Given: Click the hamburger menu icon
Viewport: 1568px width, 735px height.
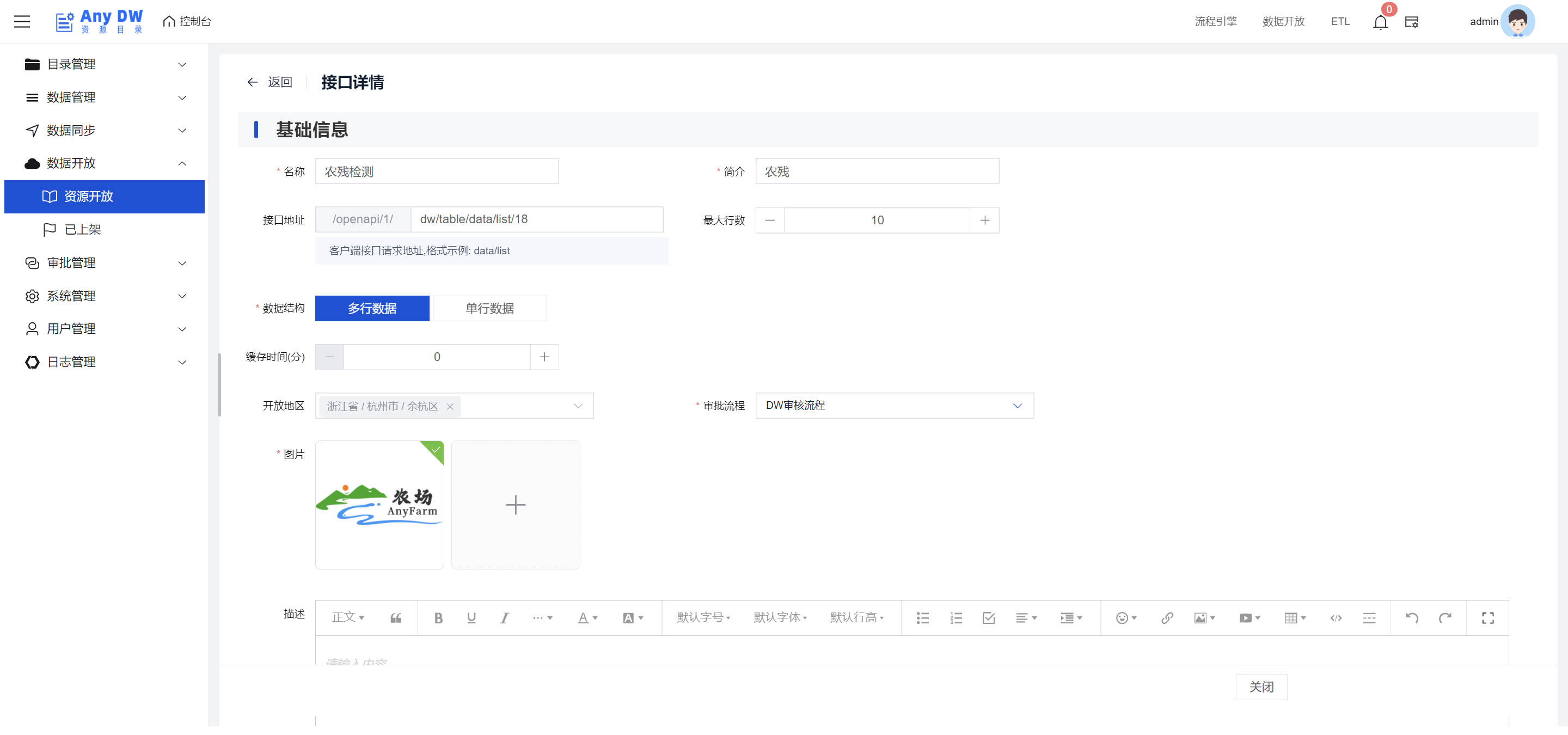Looking at the screenshot, I should (22, 21).
